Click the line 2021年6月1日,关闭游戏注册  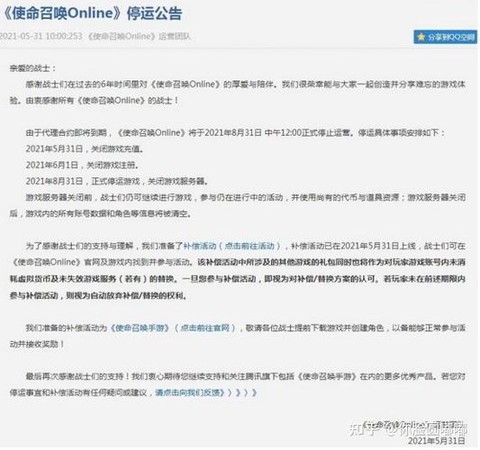tap(82, 165)
